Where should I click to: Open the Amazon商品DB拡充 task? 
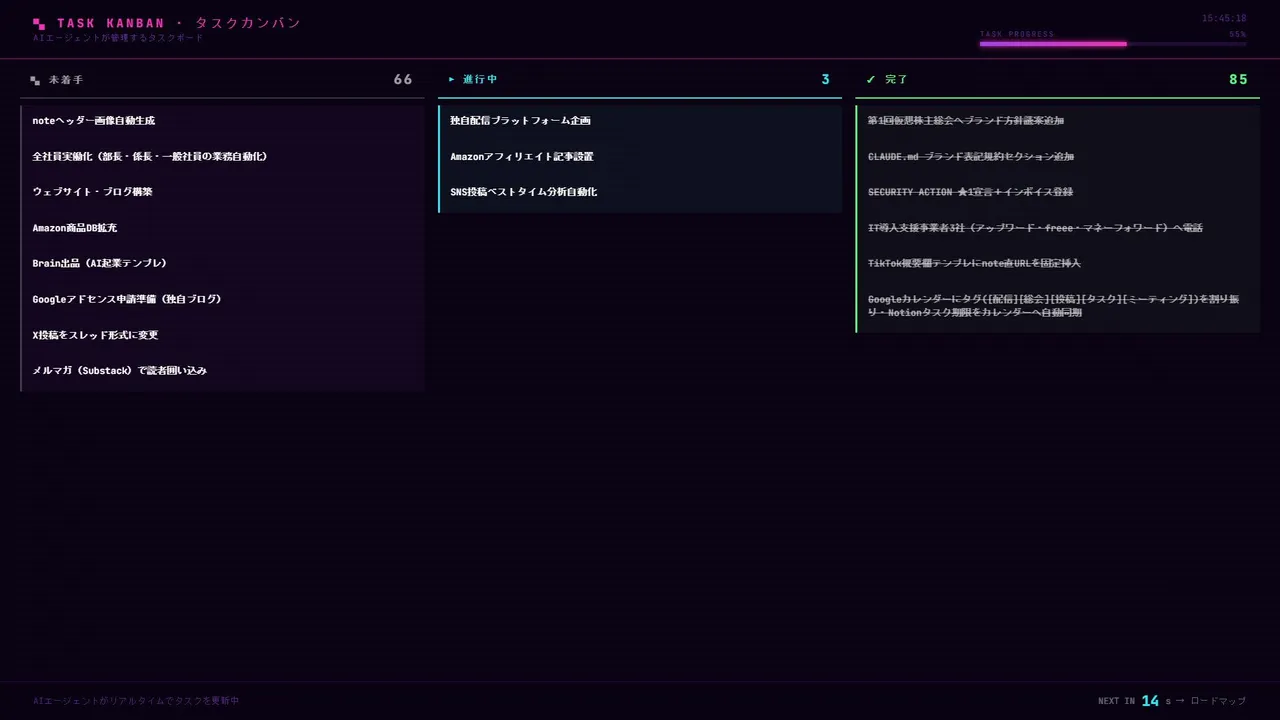pos(223,228)
